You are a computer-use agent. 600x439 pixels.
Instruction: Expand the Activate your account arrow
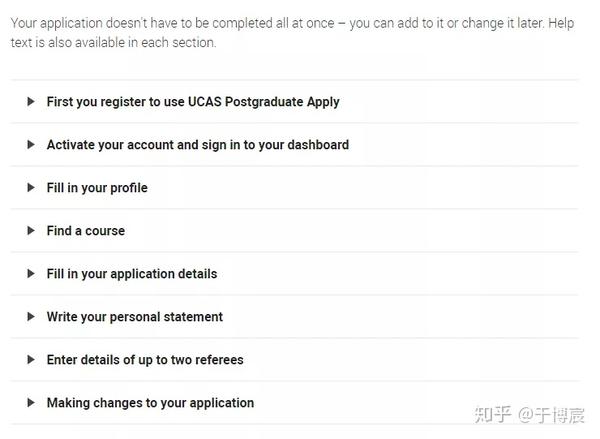(x=31, y=145)
